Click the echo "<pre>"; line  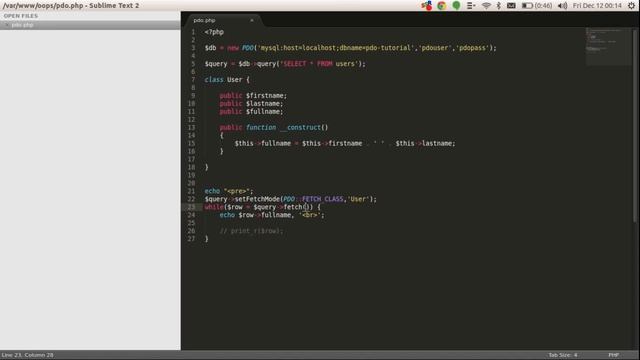click(x=229, y=191)
